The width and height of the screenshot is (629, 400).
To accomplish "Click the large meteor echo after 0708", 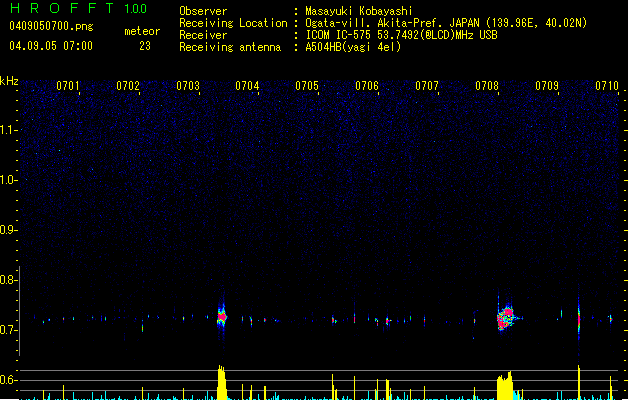I will pos(505,318).
